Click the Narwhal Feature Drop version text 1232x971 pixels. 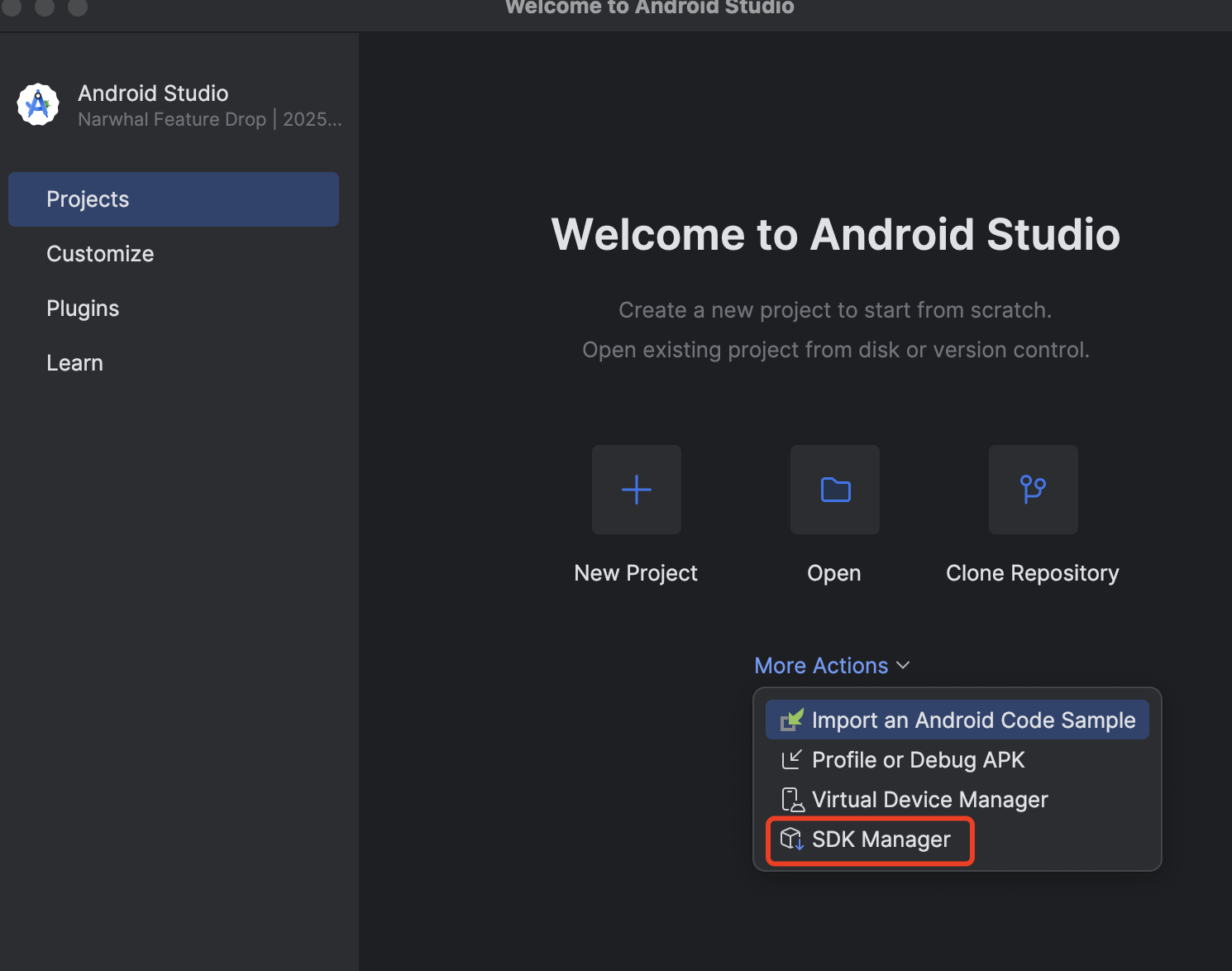point(210,119)
